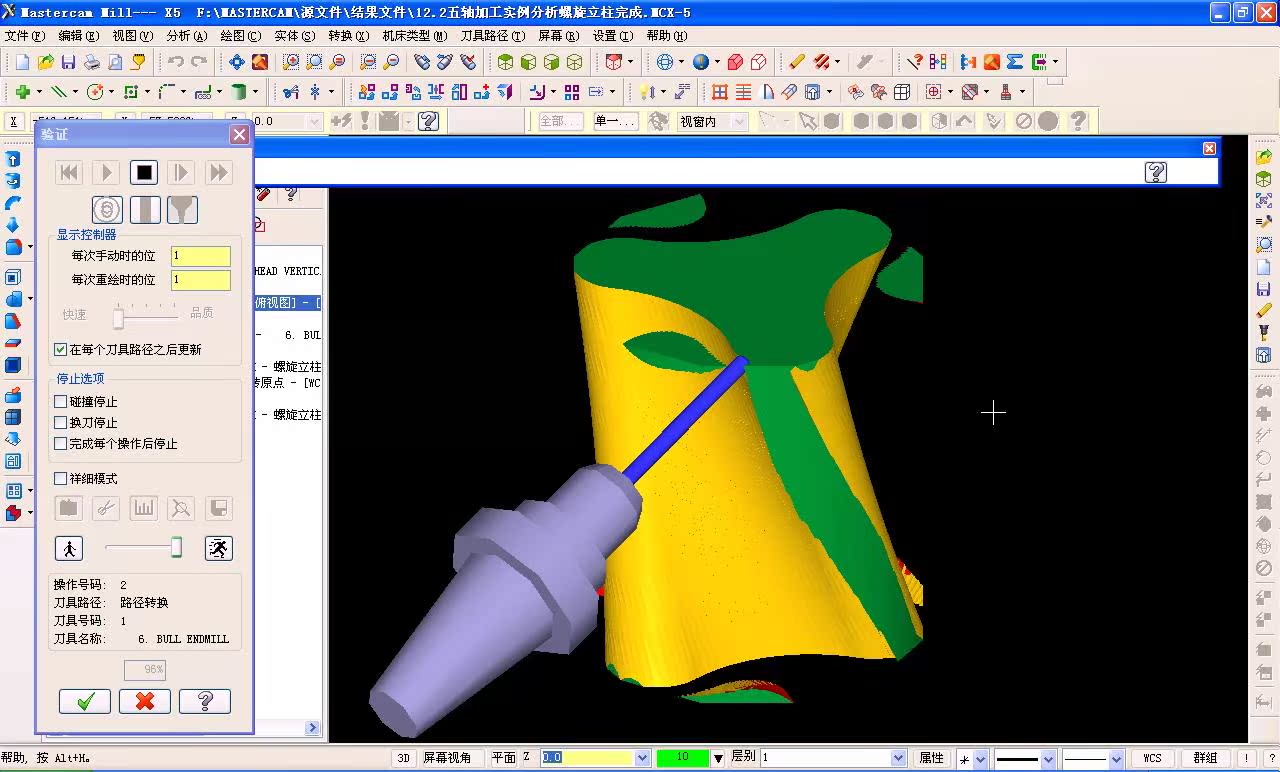The image size is (1280, 772).
Task: Open the 帮助(H) menu
Action: coord(666,35)
